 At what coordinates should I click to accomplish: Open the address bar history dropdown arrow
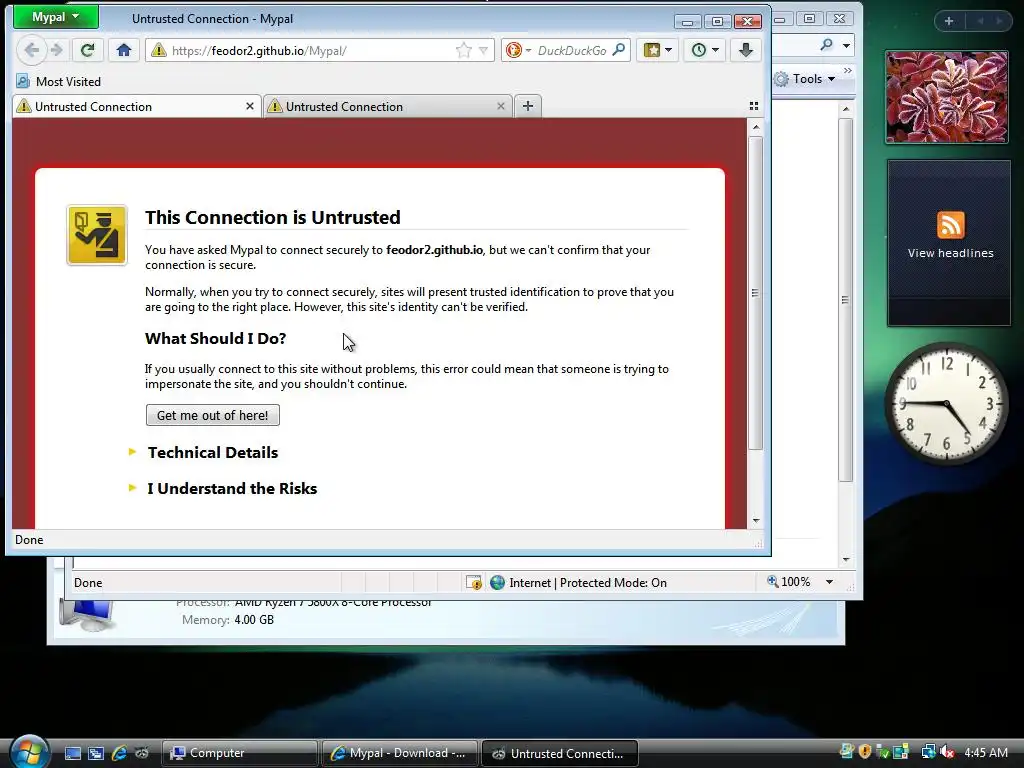pos(483,50)
